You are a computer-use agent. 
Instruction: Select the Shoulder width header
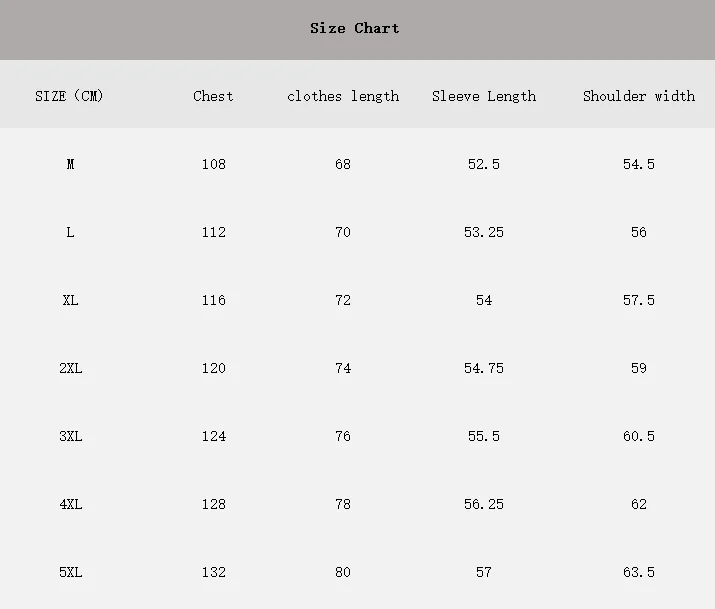point(639,96)
